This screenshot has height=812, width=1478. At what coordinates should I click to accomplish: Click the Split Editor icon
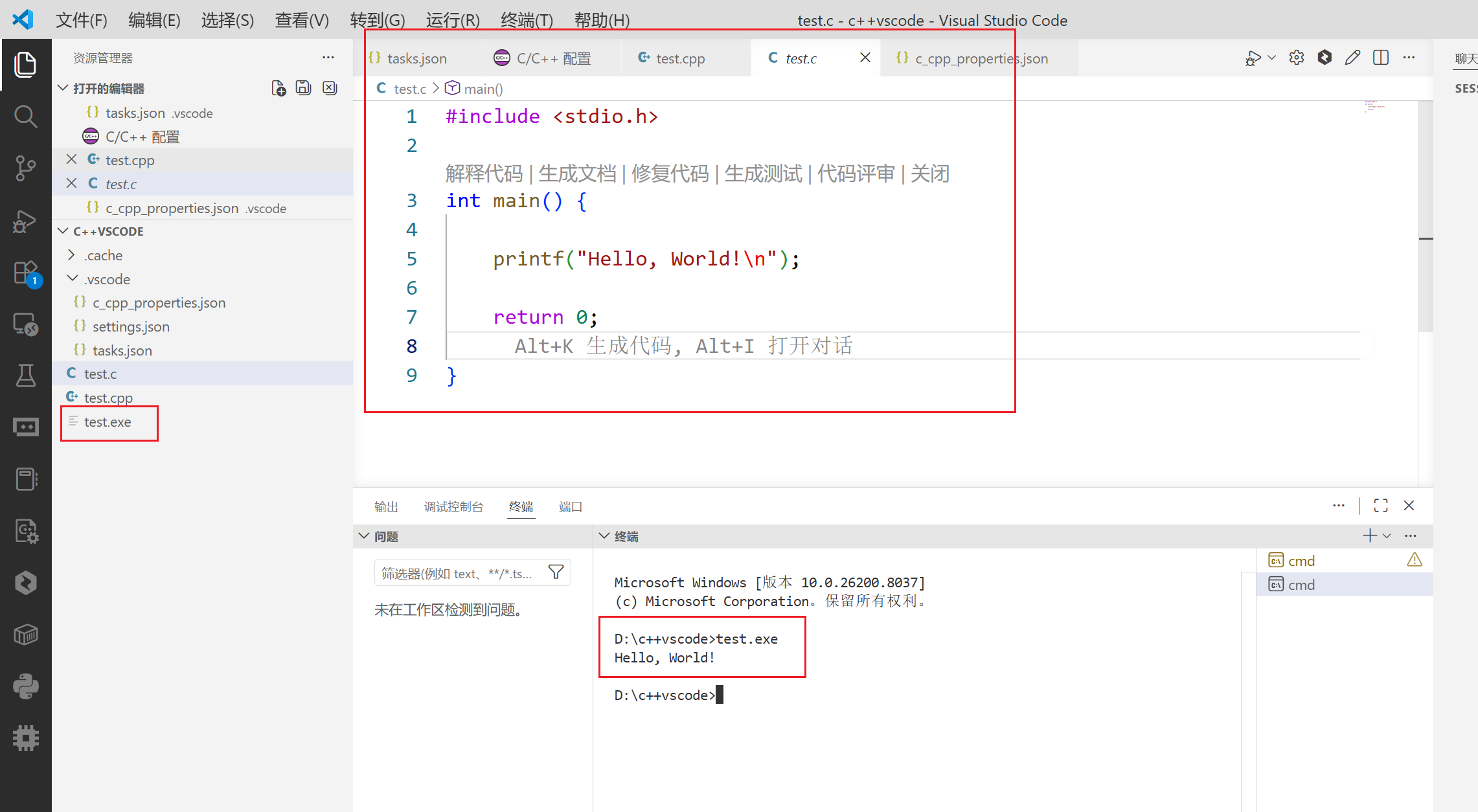coord(1380,58)
